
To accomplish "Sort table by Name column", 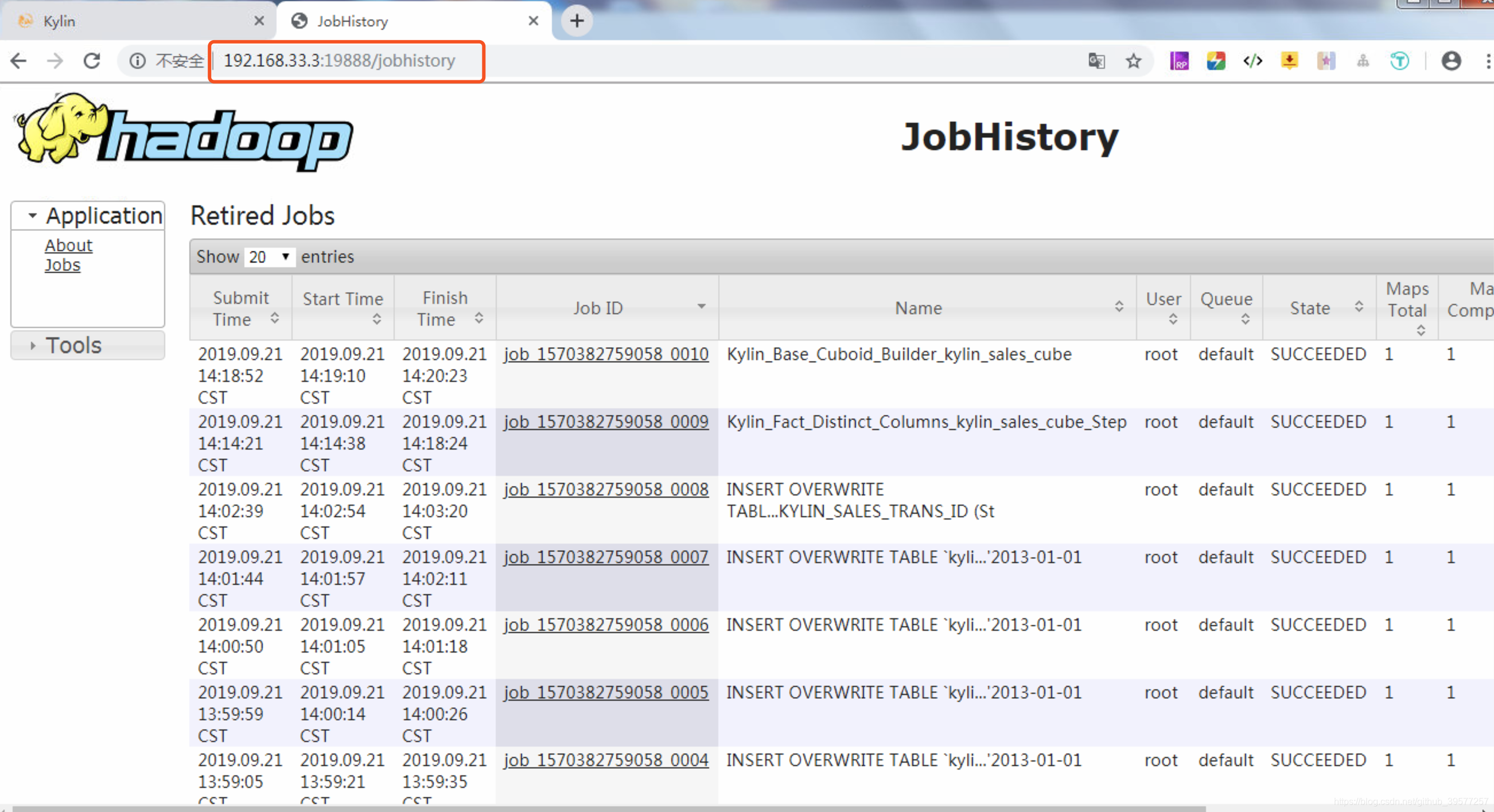I will [927, 308].
